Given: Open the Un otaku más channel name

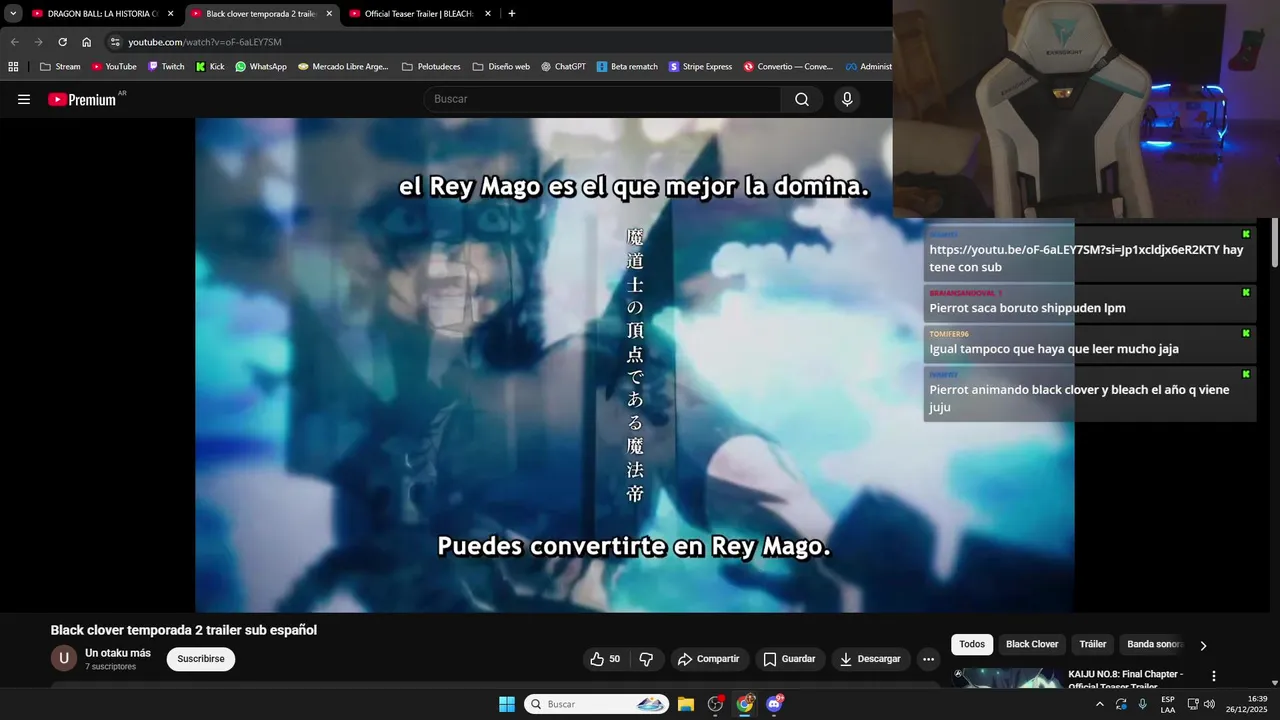Looking at the screenshot, I should 118,653.
